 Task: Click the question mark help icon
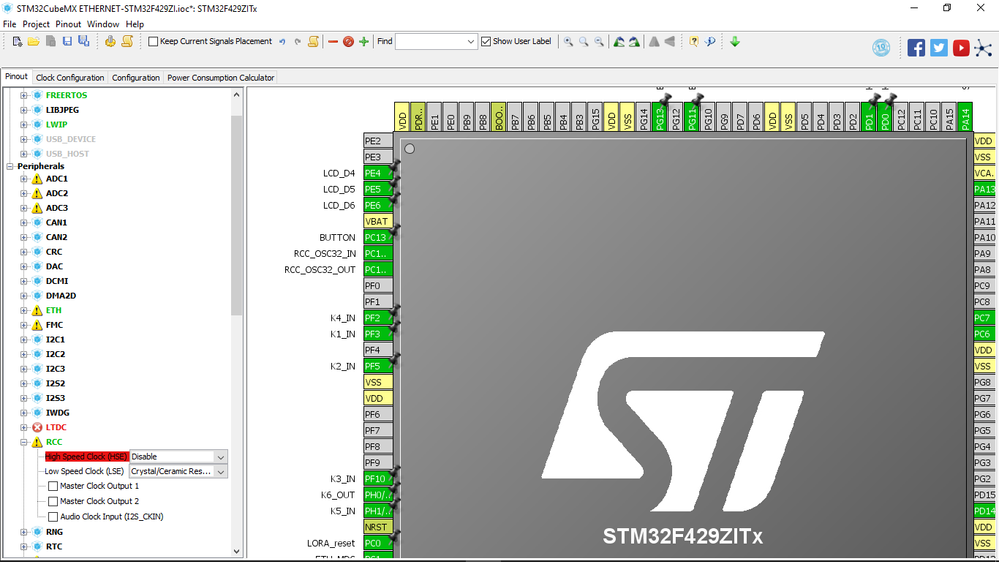[x=694, y=42]
